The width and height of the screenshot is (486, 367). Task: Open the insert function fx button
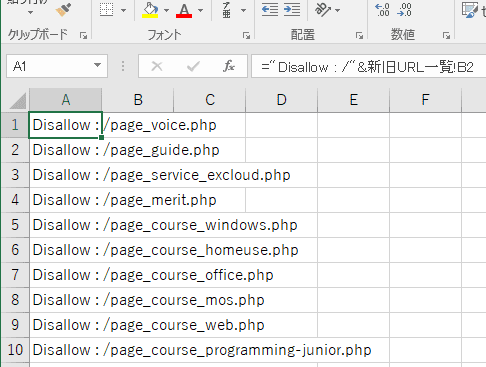tap(229, 66)
